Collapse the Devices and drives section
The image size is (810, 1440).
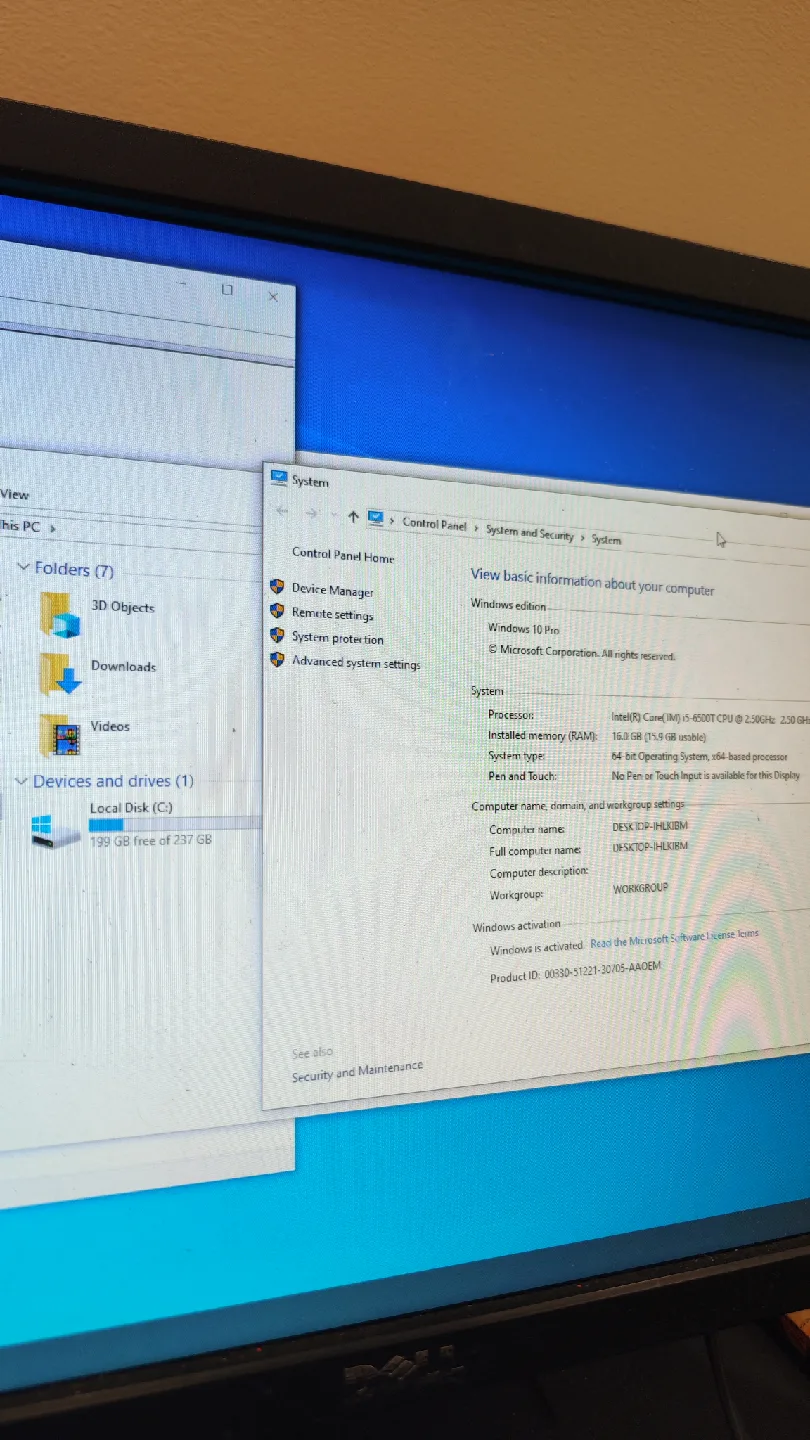(x=22, y=780)
